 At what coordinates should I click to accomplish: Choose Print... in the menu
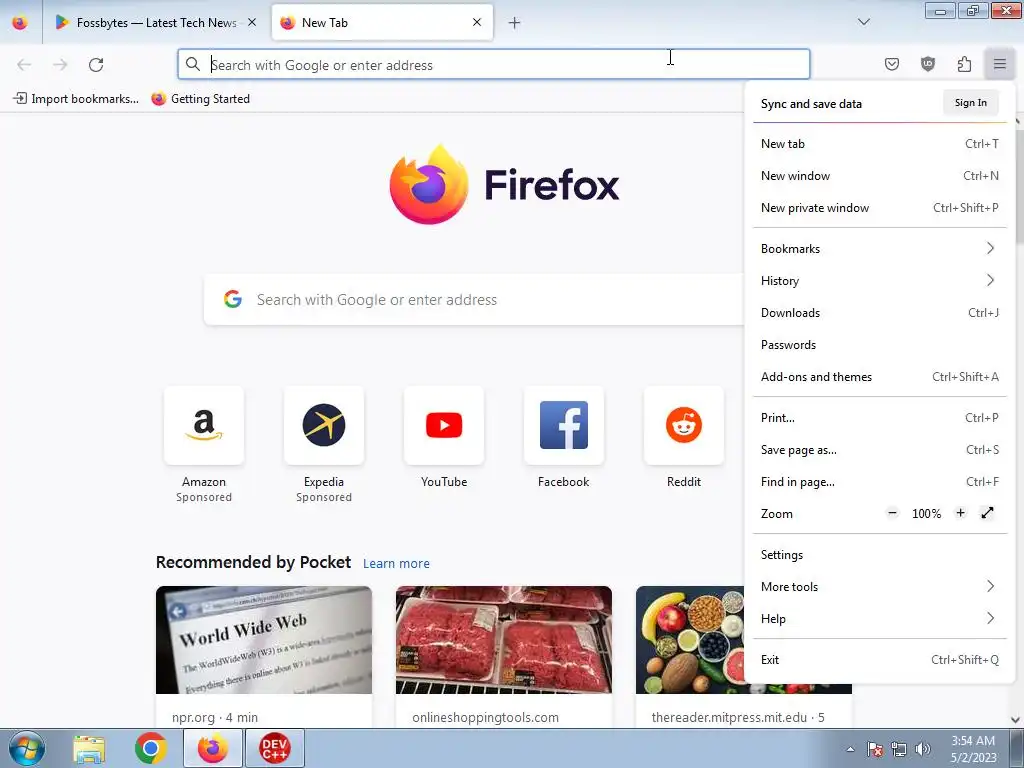click(880, 418)
